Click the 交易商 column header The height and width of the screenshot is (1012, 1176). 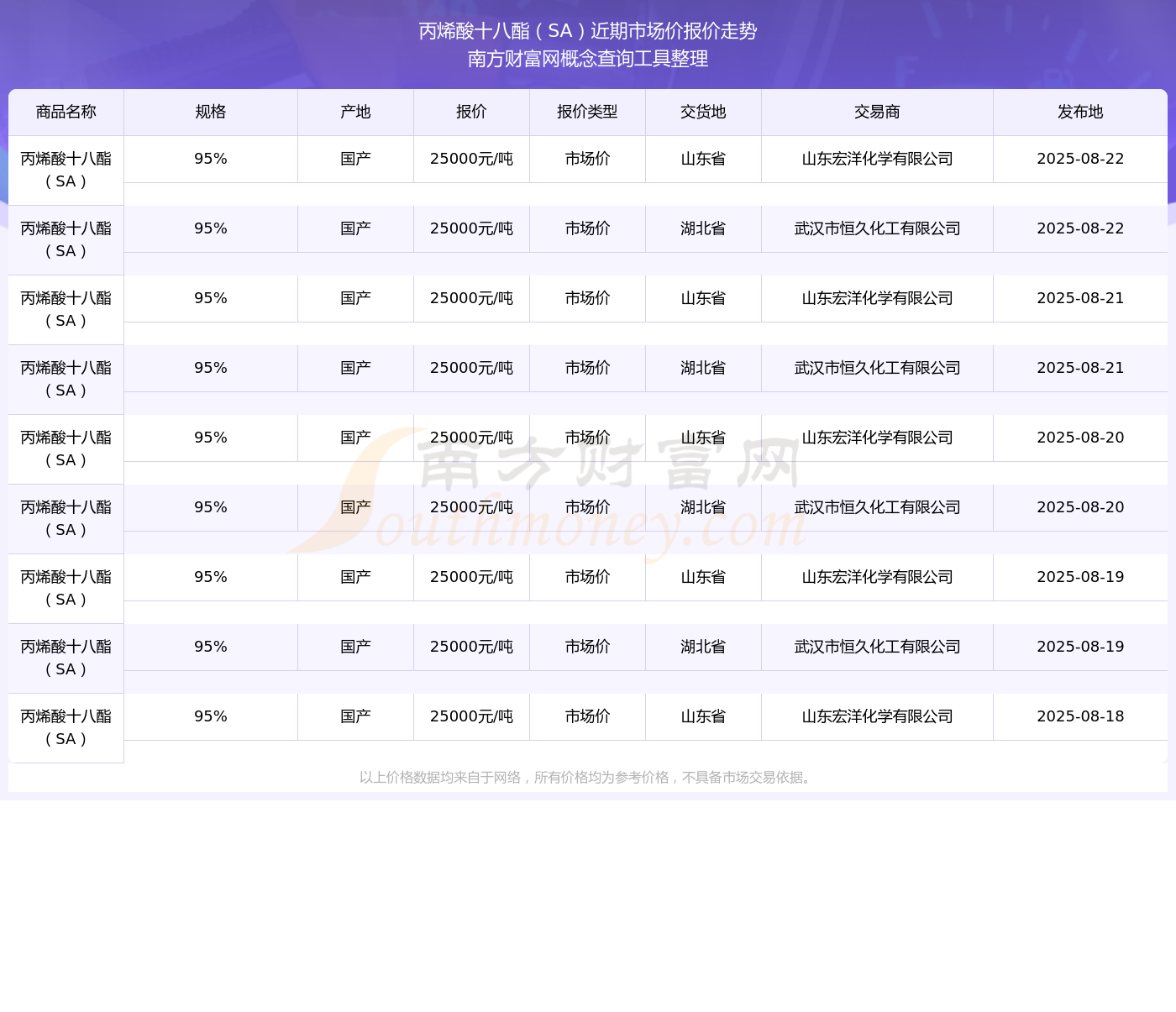pyautogui.click(x=878, y=112)
